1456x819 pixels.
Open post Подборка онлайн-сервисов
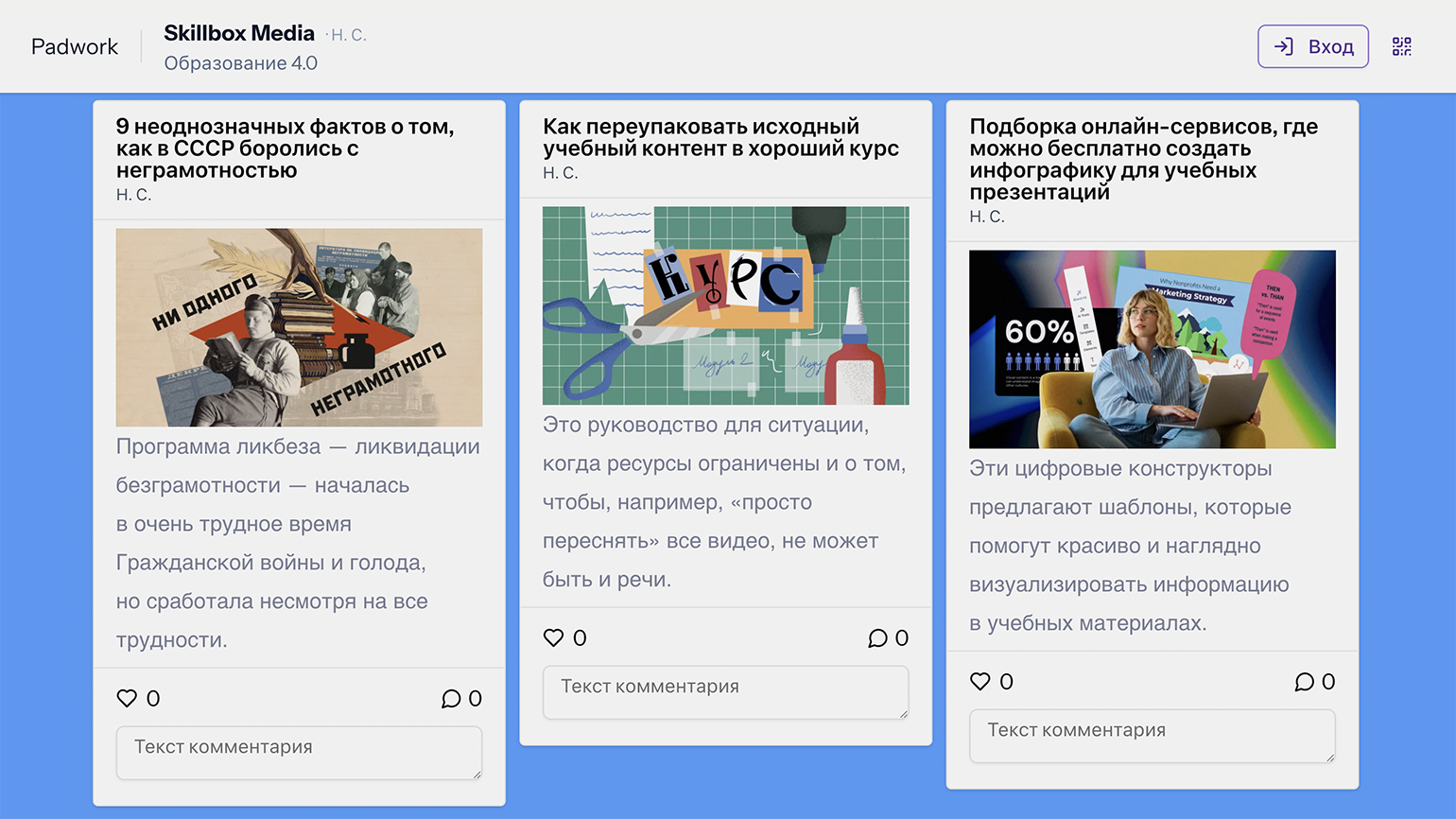click(x=1143, y=158)
